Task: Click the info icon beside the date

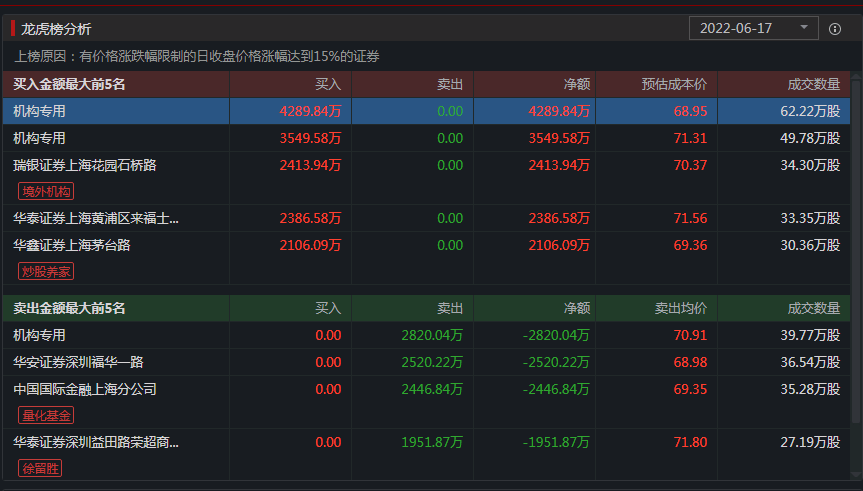Action: pos(835,29)
